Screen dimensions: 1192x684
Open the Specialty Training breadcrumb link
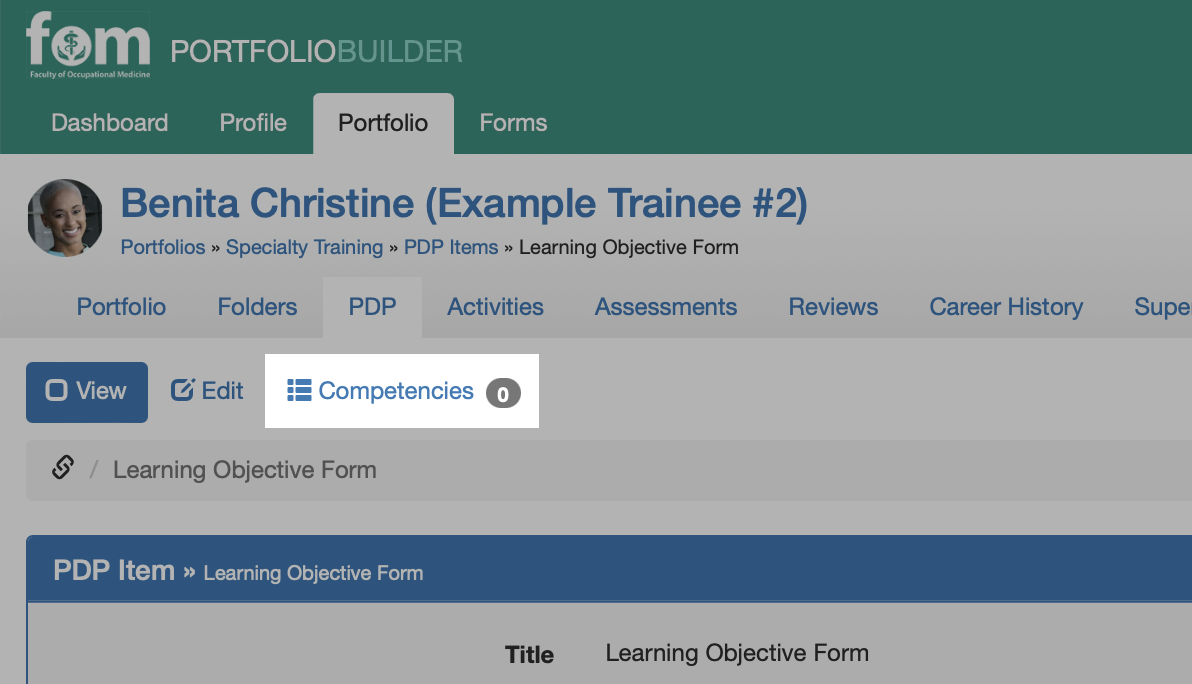pyautogui.click(x=304, y=247)
